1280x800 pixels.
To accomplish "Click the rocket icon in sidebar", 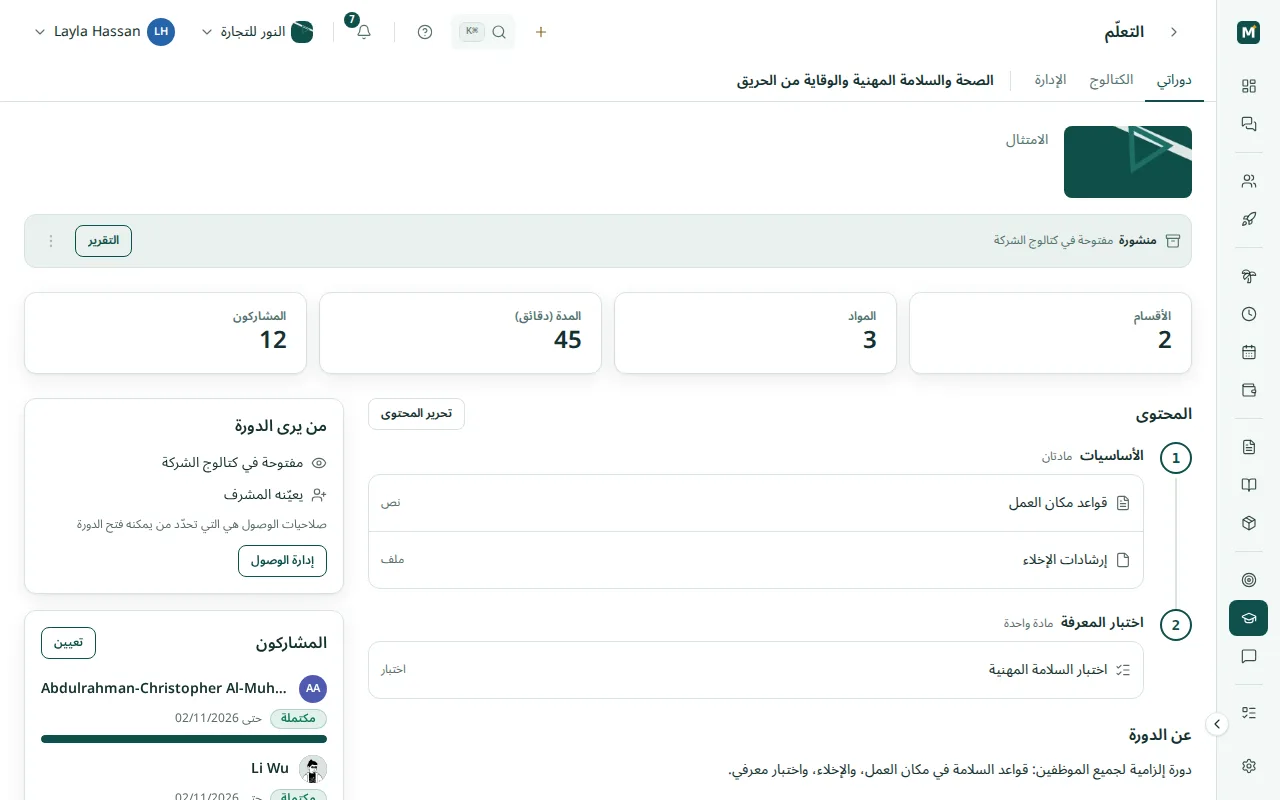I will click(1248, 219).
